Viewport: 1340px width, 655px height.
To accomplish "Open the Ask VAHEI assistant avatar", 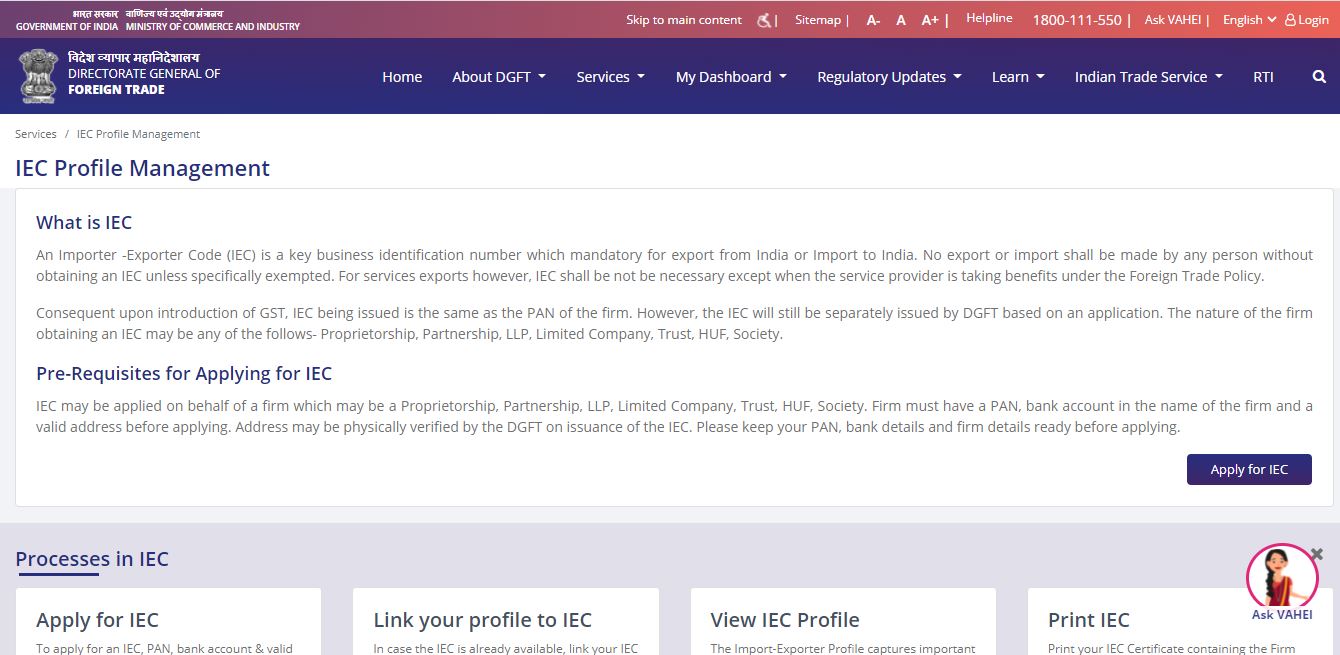I will pos(1281,576).
